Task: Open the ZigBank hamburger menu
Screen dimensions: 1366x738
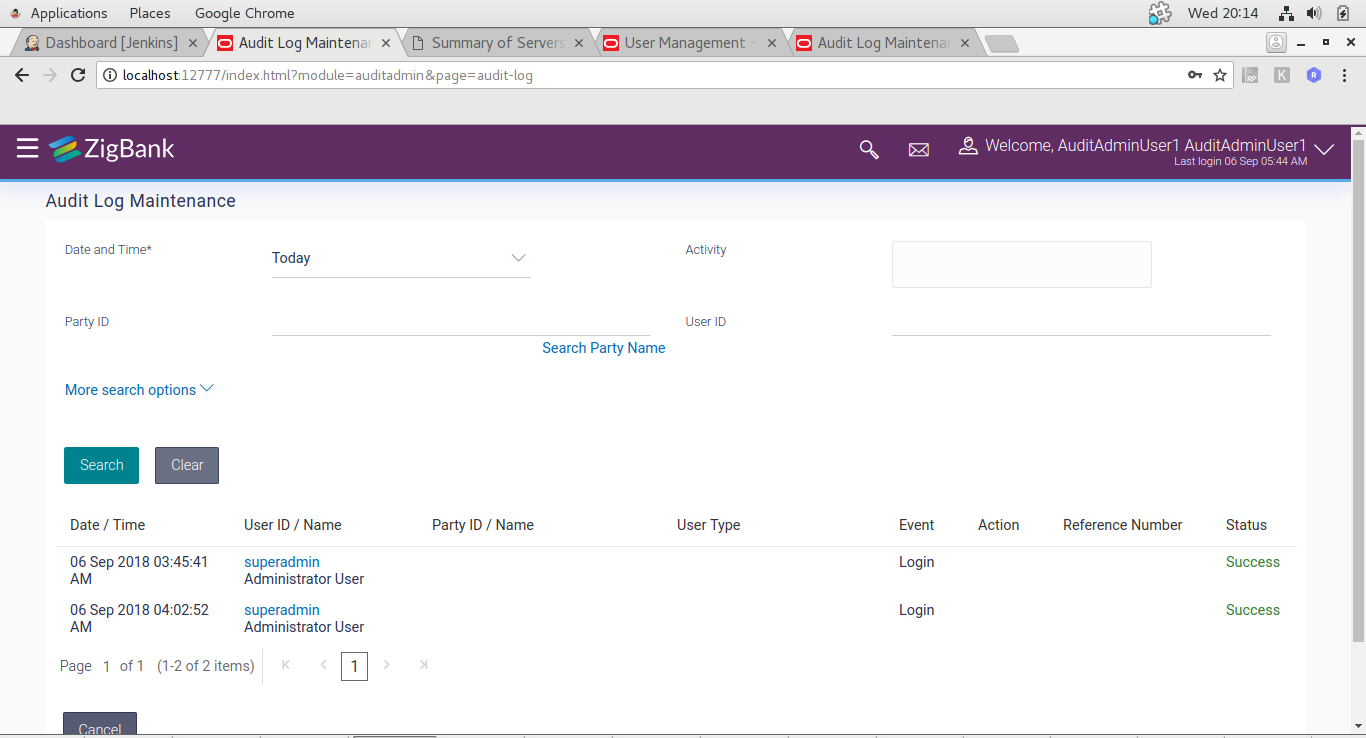Action: (27, 148)
